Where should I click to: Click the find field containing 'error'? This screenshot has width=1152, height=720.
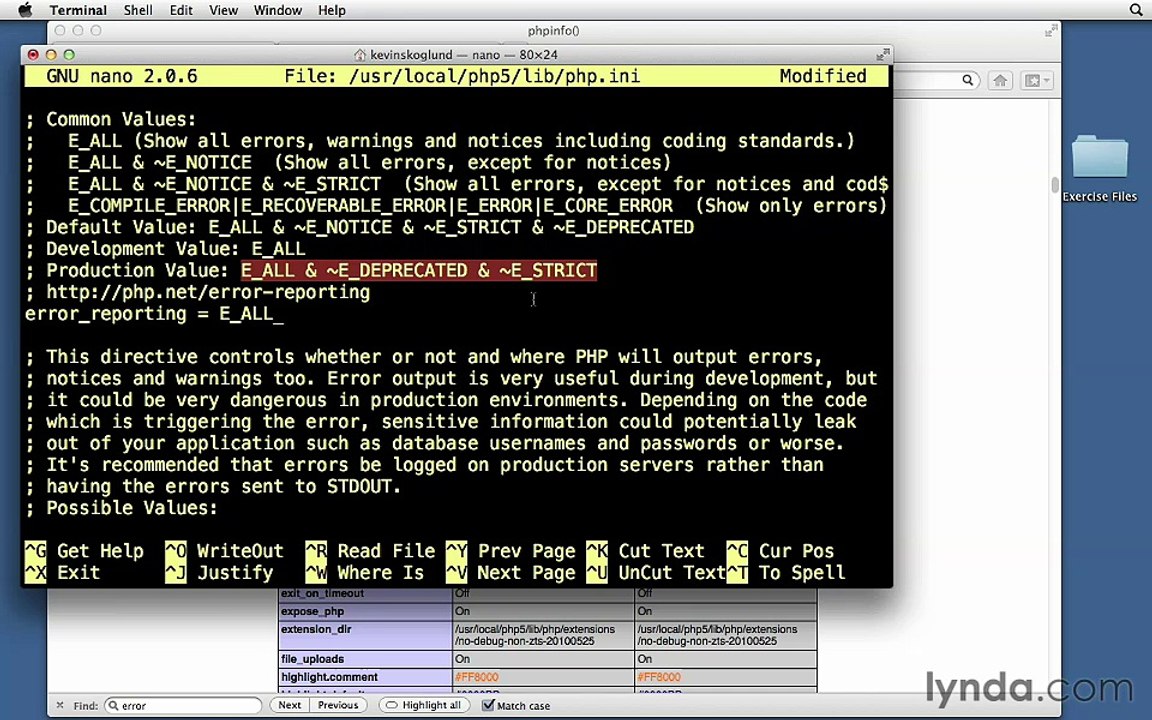[184, 705]
